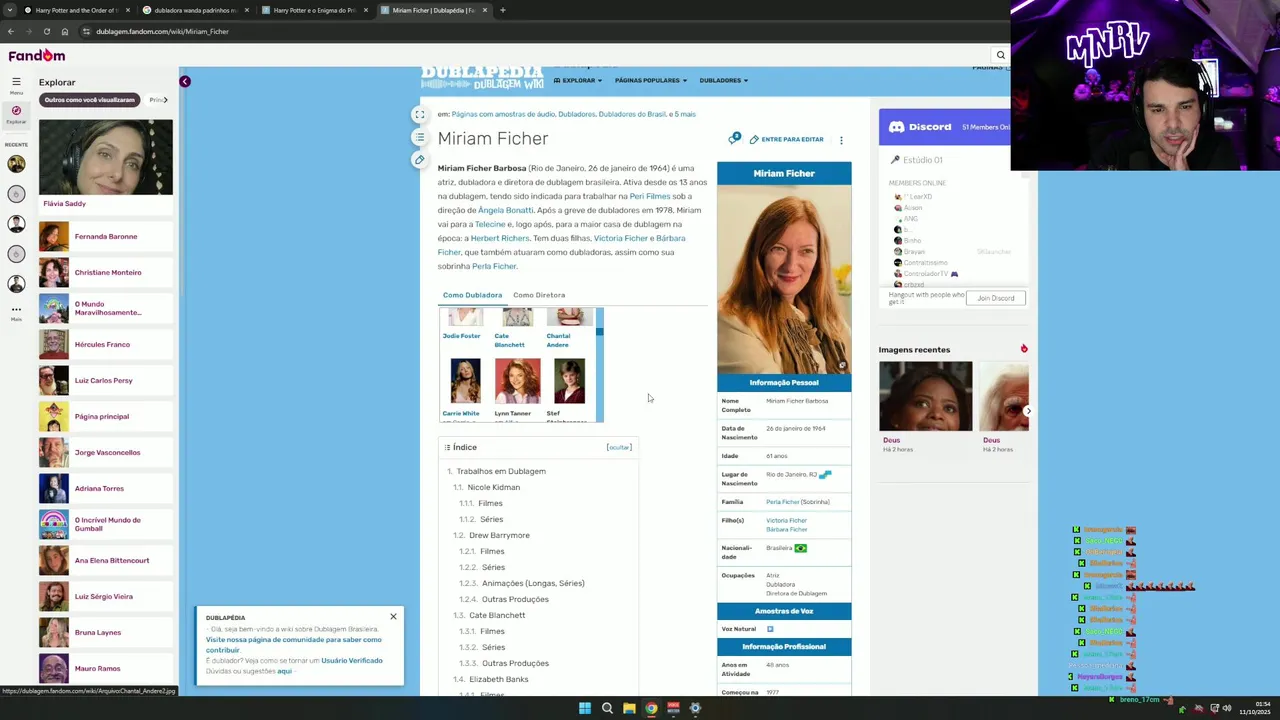This screenshot has height=720, width=1280.
Task: Open the three-dot more options menu
Action: (841, 140)
